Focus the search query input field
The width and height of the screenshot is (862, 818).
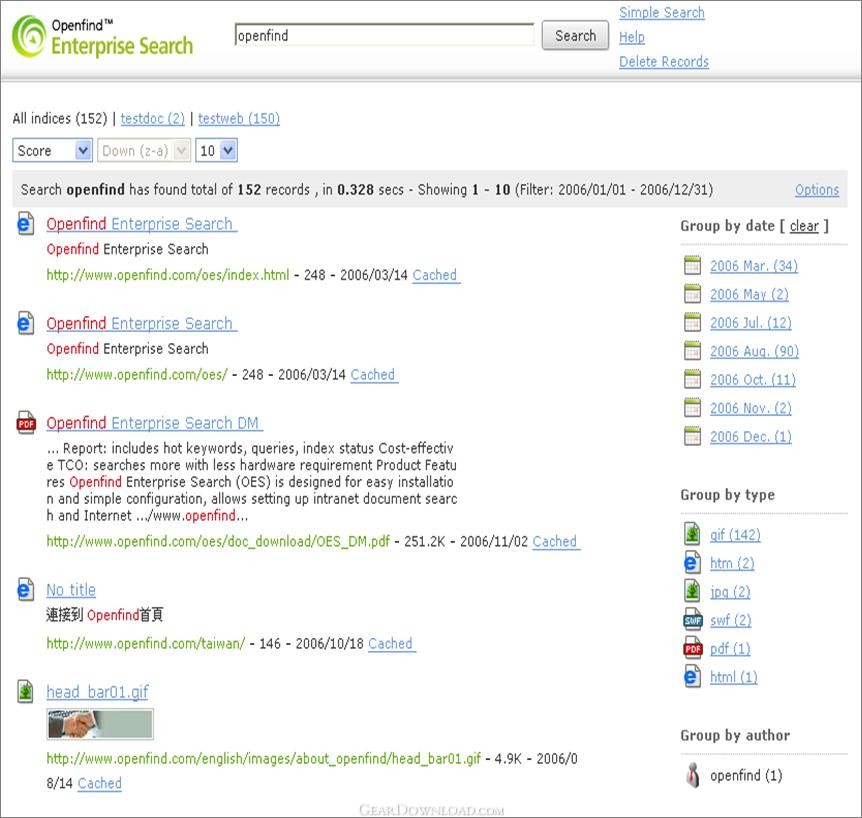click(384, 35)
